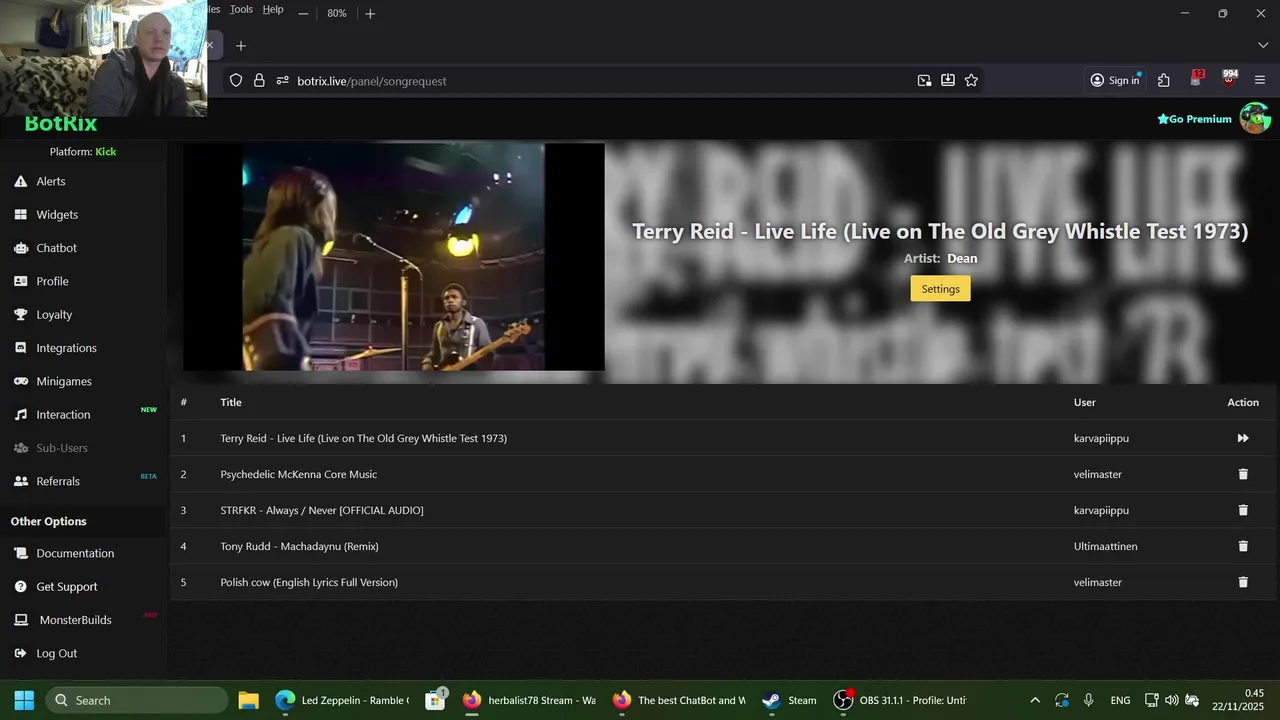The width and height of the screenshot is (1280, 720).
Task: Reset the 80% zoom level
Action: coord(337,13)
